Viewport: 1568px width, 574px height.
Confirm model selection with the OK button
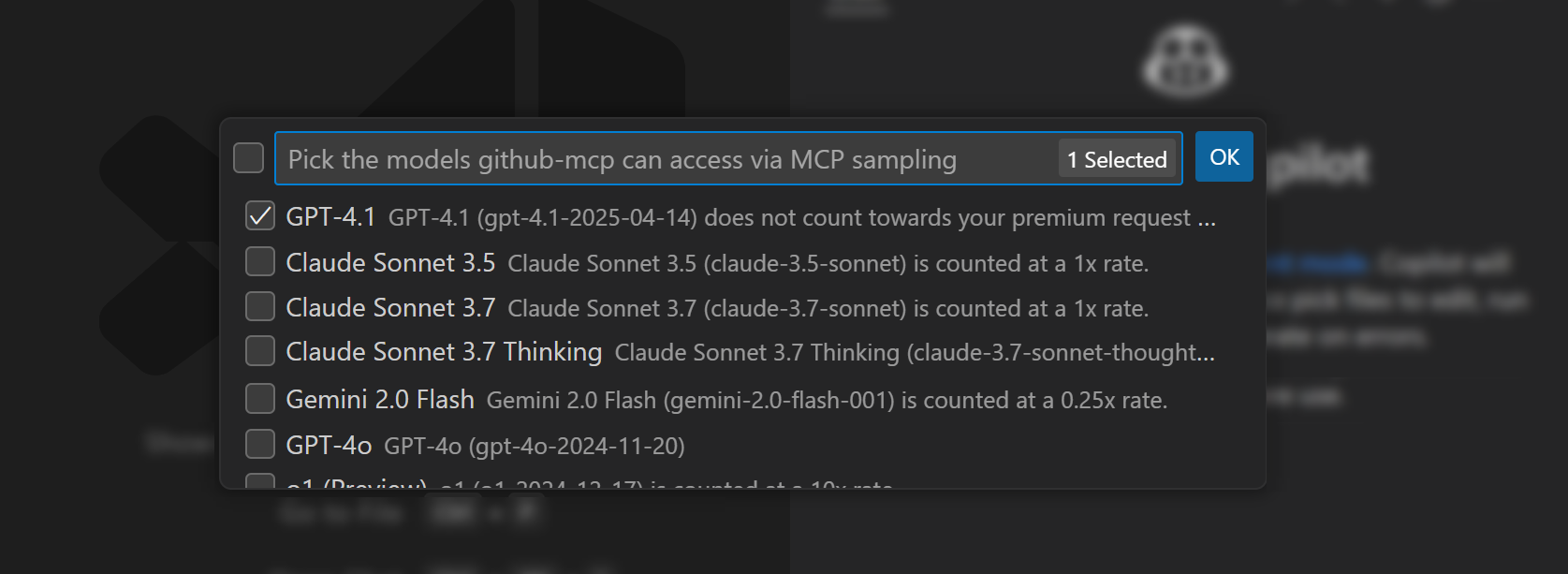tap(1224, 156)
